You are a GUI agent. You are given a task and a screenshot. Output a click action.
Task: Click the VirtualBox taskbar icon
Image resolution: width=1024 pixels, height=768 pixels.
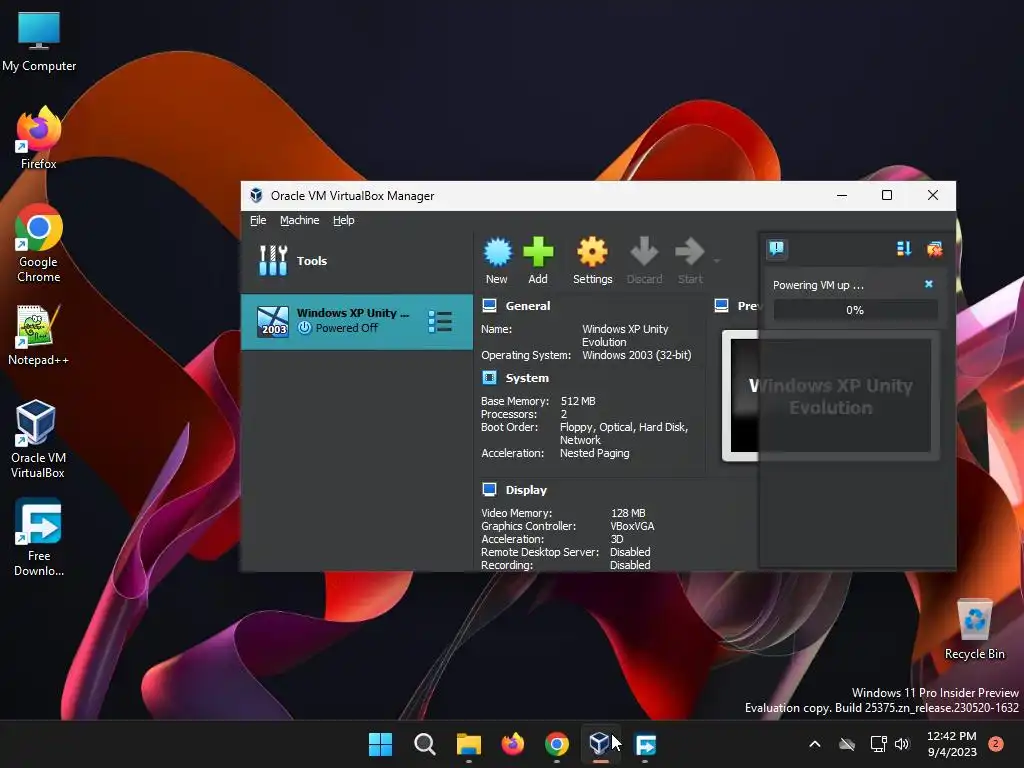[600, 744]
